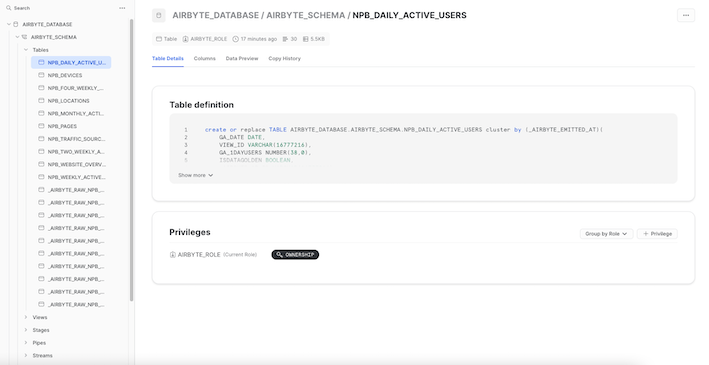The height and width of the screenshot is (365, 709).
Task: Click table icon beside NPB_MONTHLY_ACTI...
Action: [x=41, y=114]
